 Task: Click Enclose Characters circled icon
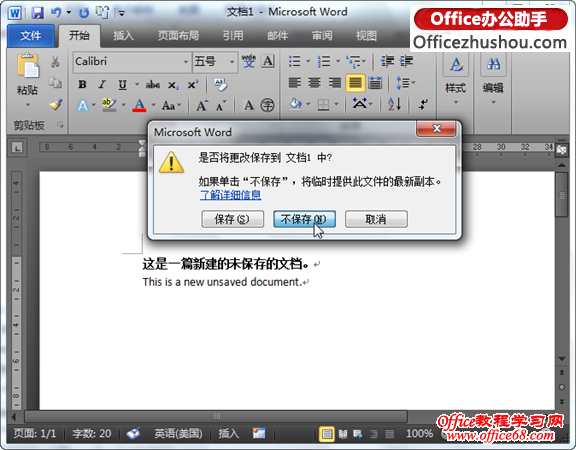tap(267, 106)
